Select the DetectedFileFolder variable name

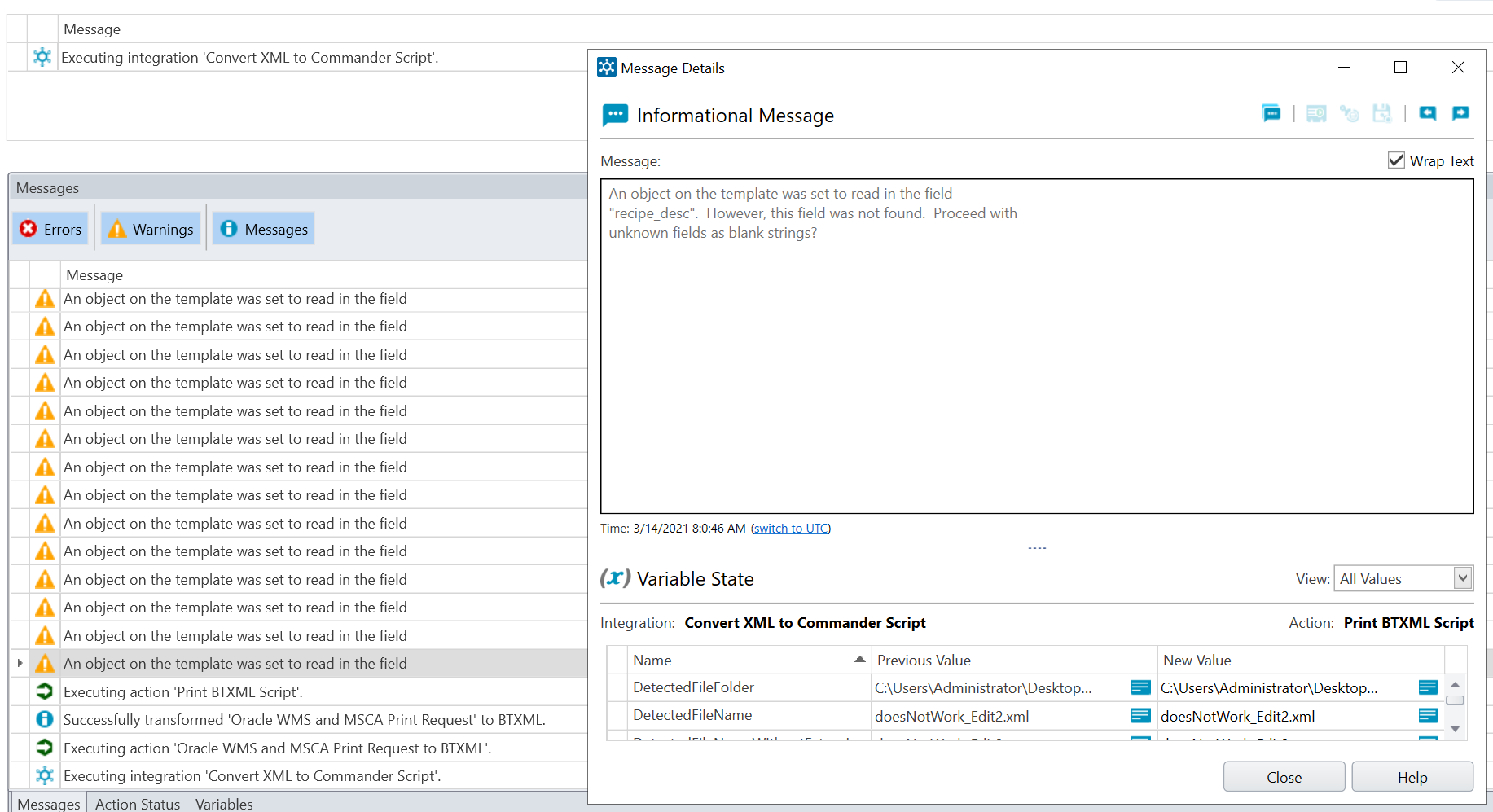pos(693,687)
